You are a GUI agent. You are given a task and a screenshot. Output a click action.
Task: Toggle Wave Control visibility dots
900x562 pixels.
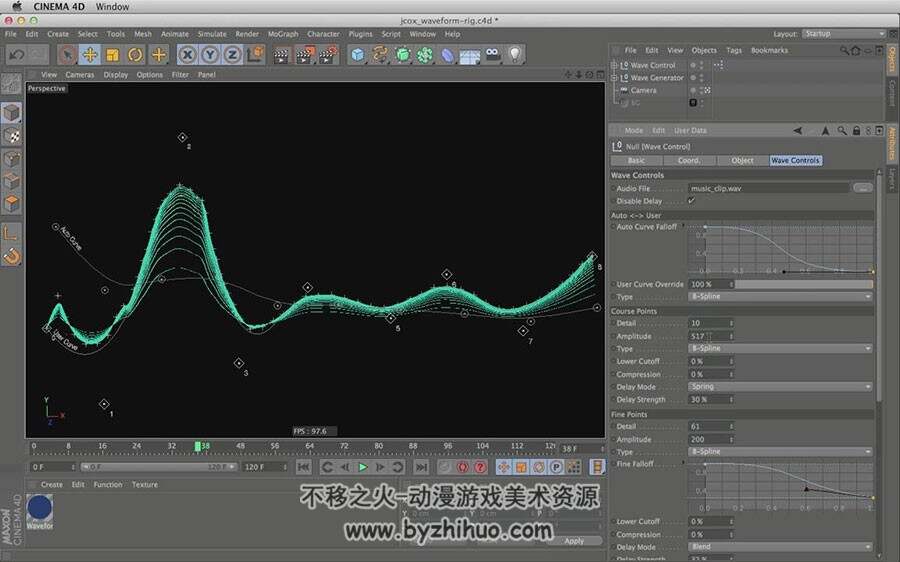point(701,65)
